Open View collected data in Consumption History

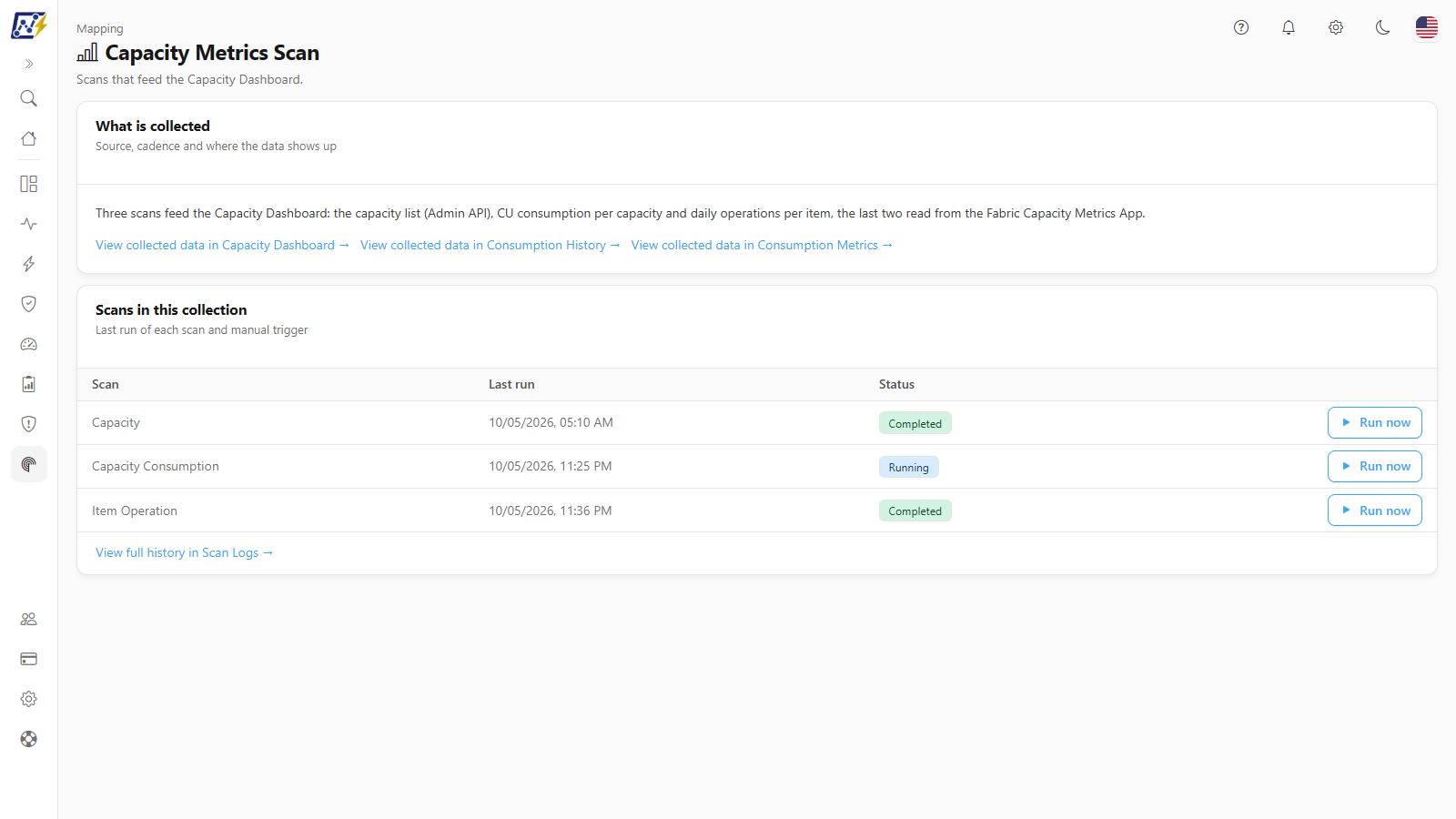point(490,245)
